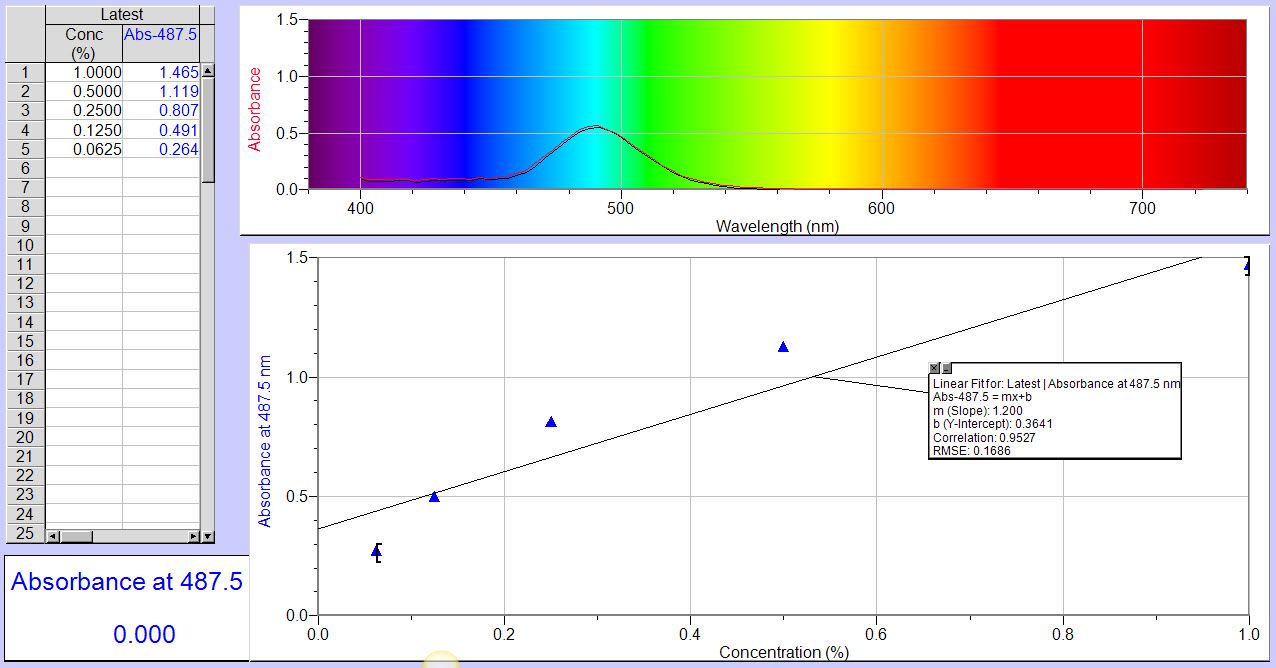The height and width of the screenshot is (668, 1276).
Task: Close the Linear Fit results box
Action: pos(932,368)
